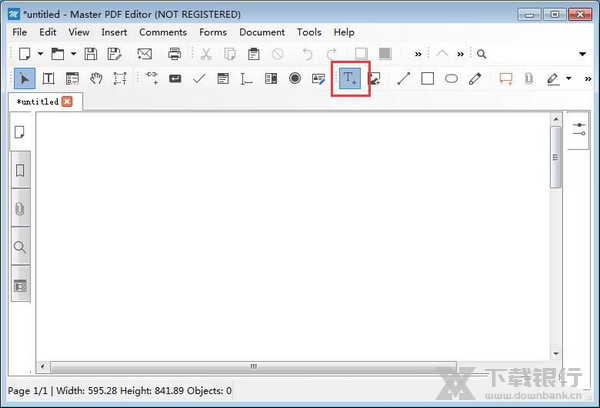Click the Paste clipboard icon

point(253,54)
